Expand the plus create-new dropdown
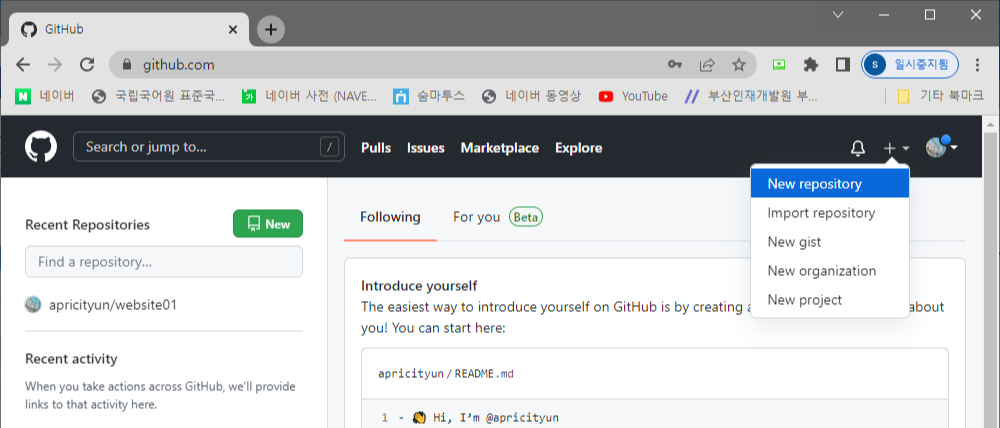The image size is (1000, 428). pos(897,148)
